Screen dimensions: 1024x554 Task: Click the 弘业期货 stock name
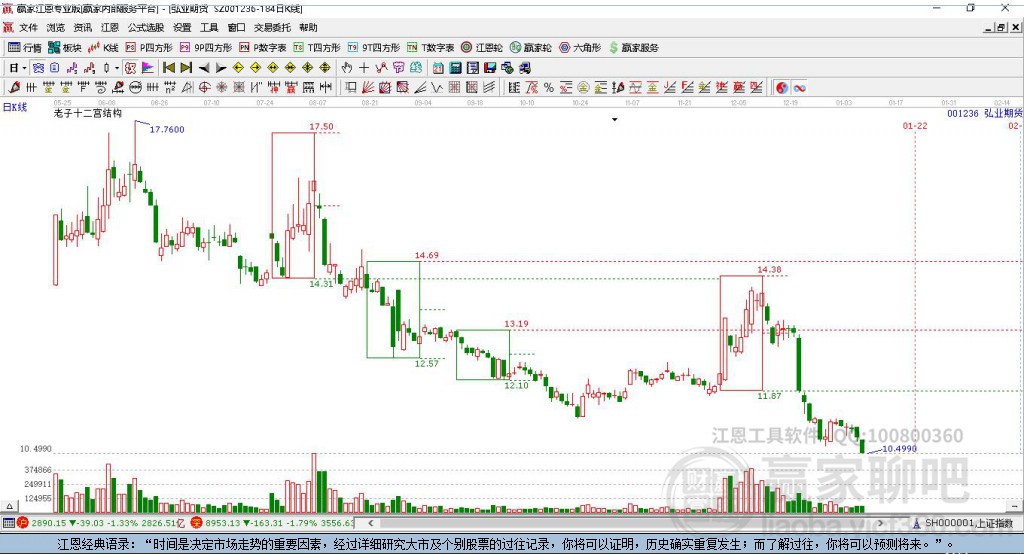pyautogui.click(x=1003, y=114)
